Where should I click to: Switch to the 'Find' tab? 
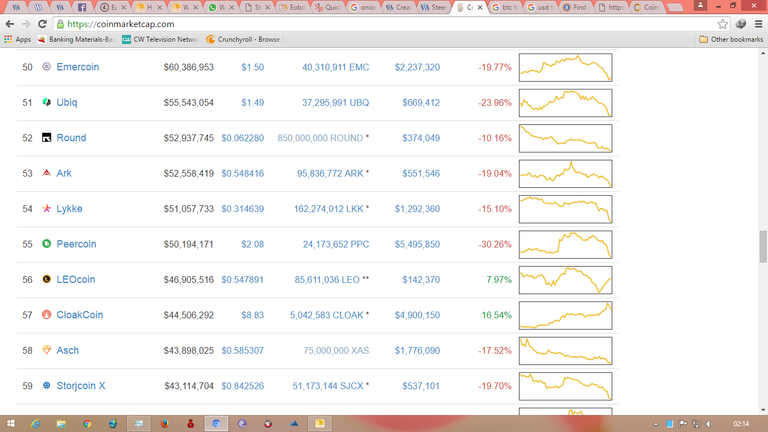(576, 7)
